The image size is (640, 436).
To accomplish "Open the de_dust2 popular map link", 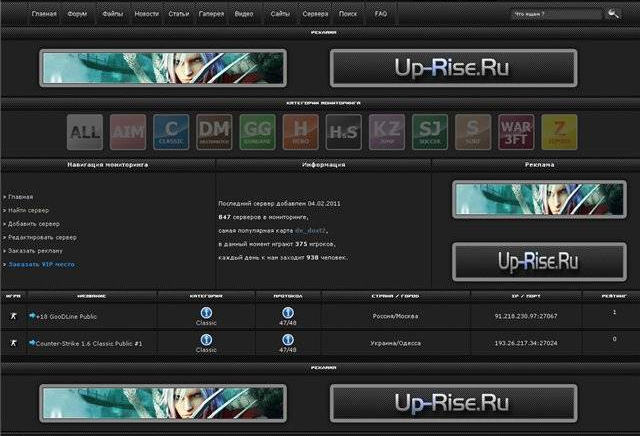I will click(310, 231).
